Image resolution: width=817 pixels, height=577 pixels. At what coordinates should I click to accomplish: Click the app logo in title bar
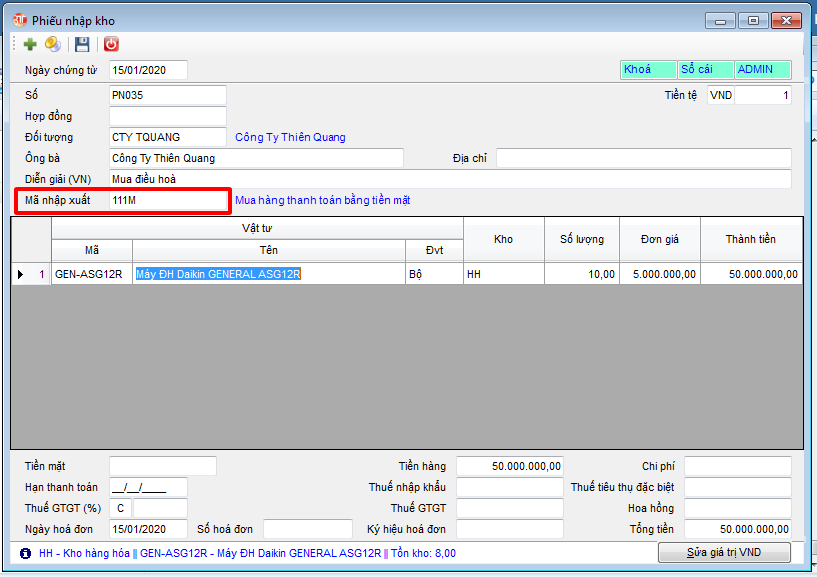19,20
